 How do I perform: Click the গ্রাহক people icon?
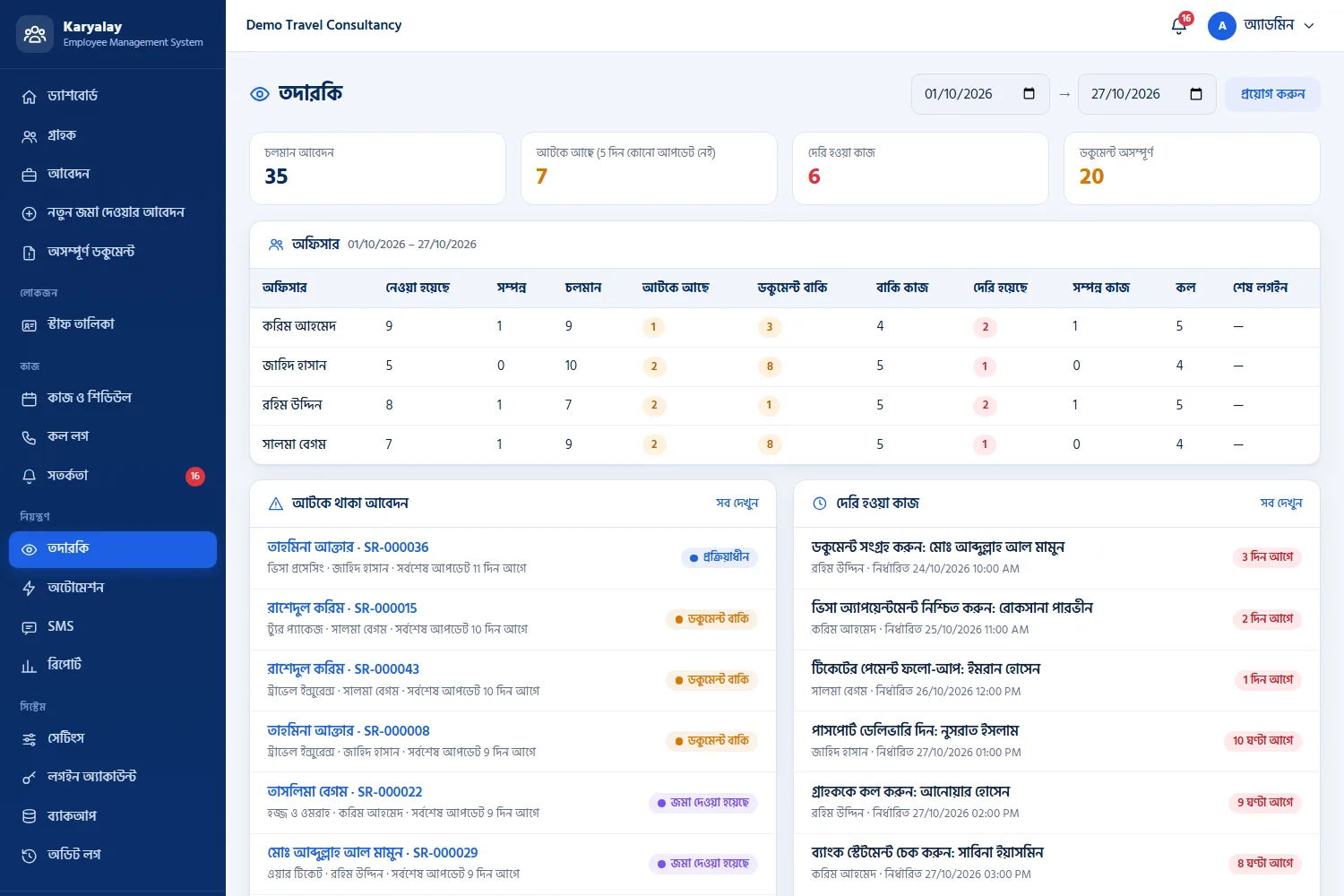[30, 136]
